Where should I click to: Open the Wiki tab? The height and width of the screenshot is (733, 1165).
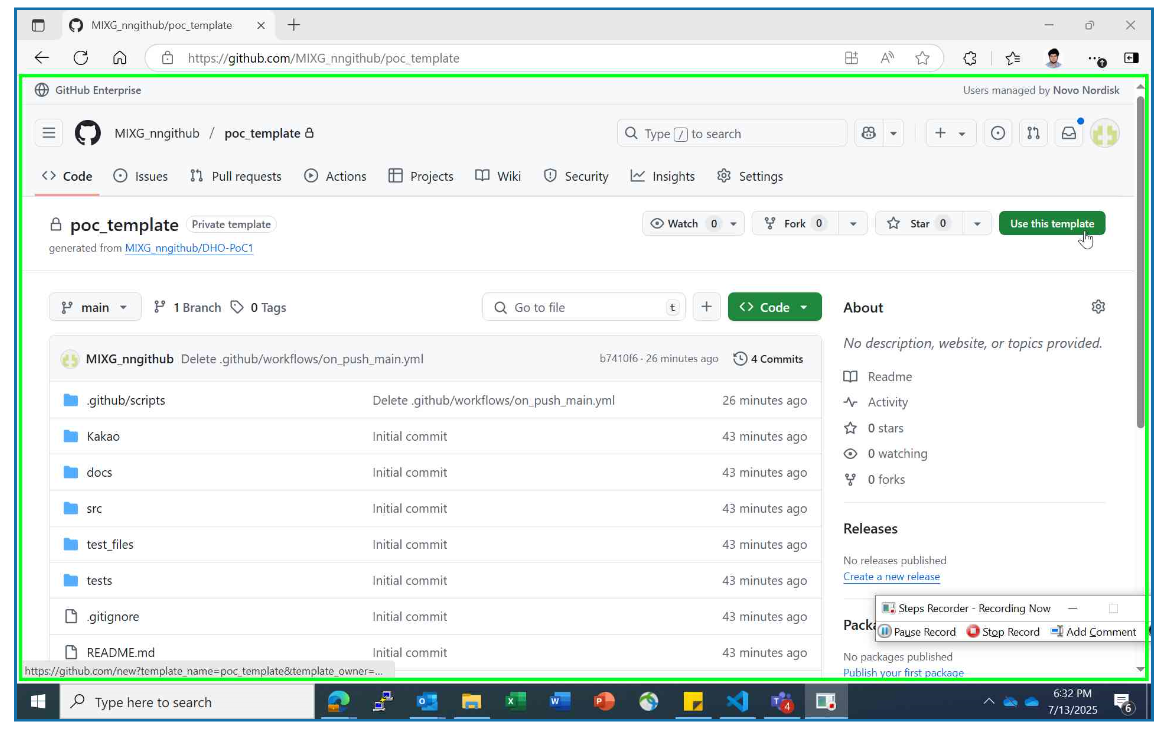tap(498, 176)
